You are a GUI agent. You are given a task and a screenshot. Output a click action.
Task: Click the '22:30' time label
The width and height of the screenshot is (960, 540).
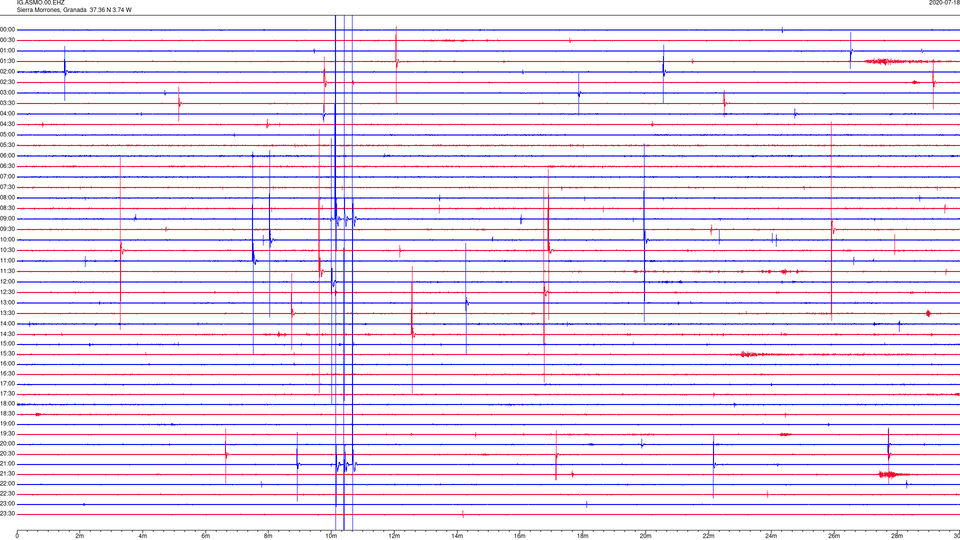(x=8, y=493)
